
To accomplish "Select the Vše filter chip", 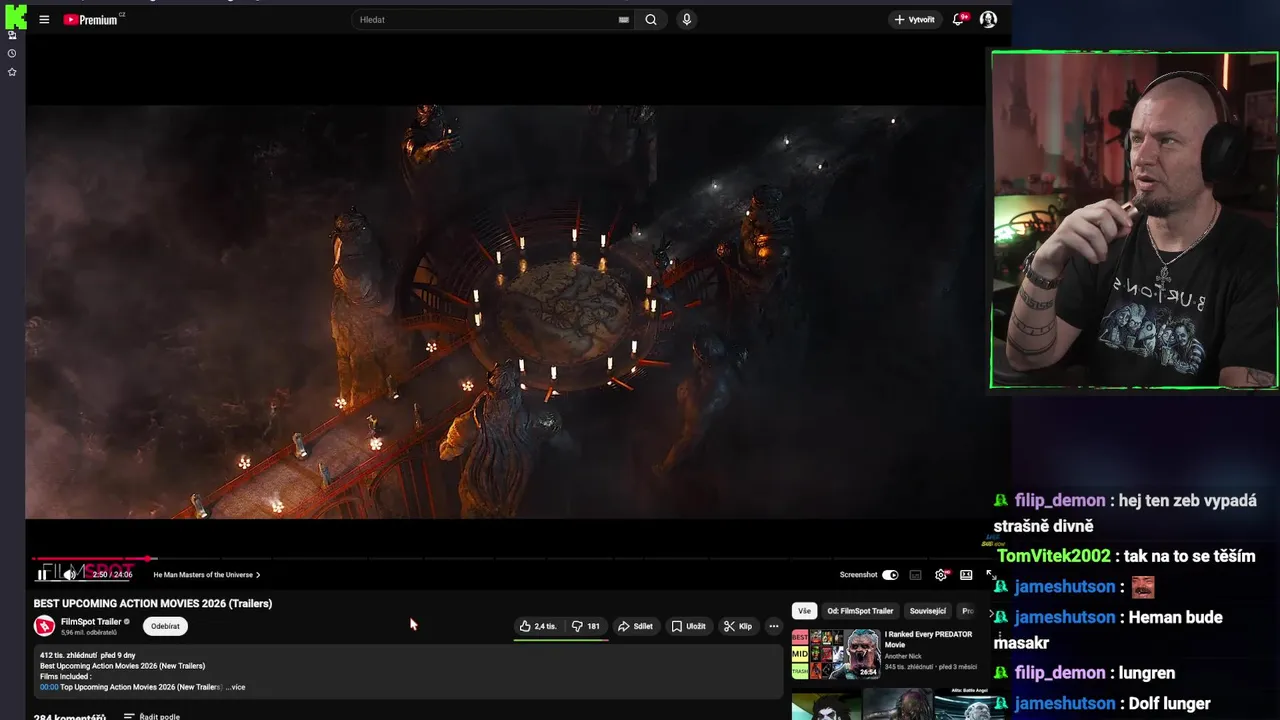I will (x=804, y=610).
